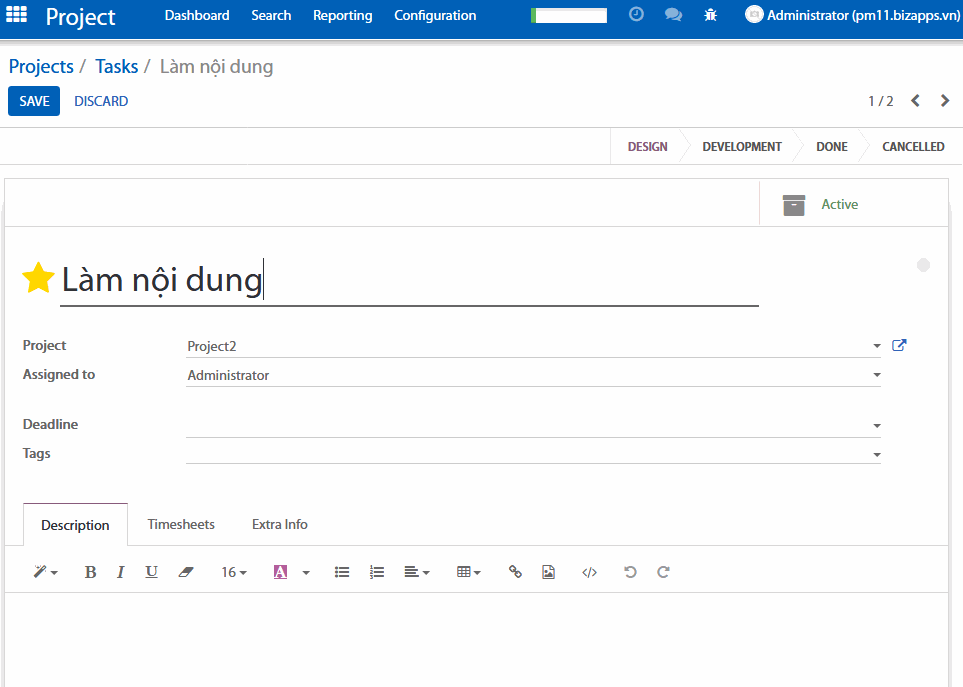Toggle the kanban state grey dot
963x687 pixels.
[x=923, y=265]
